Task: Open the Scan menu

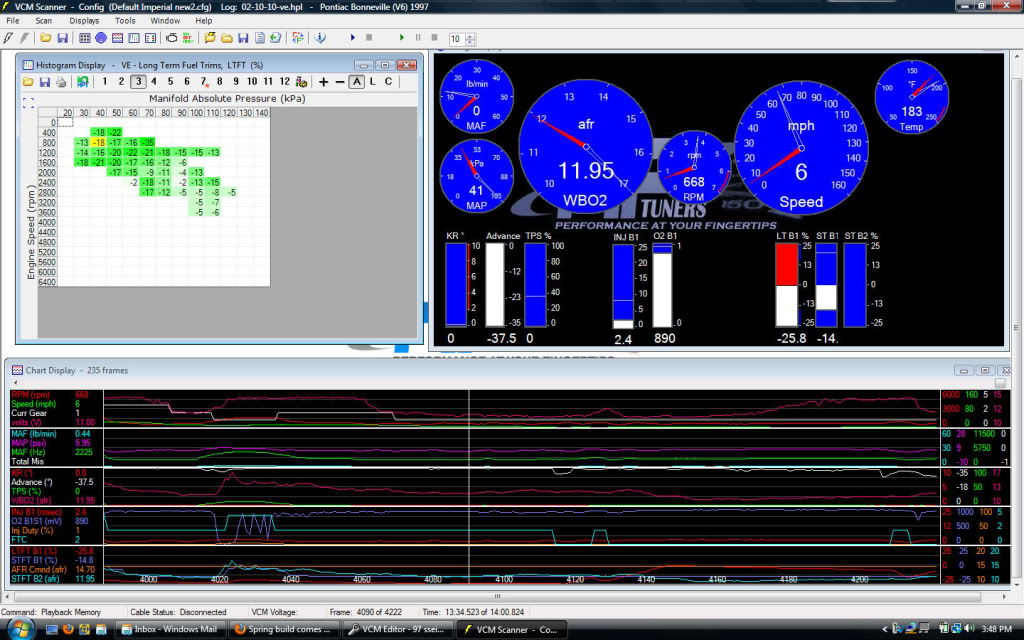Action: click(x=44, y=20)
